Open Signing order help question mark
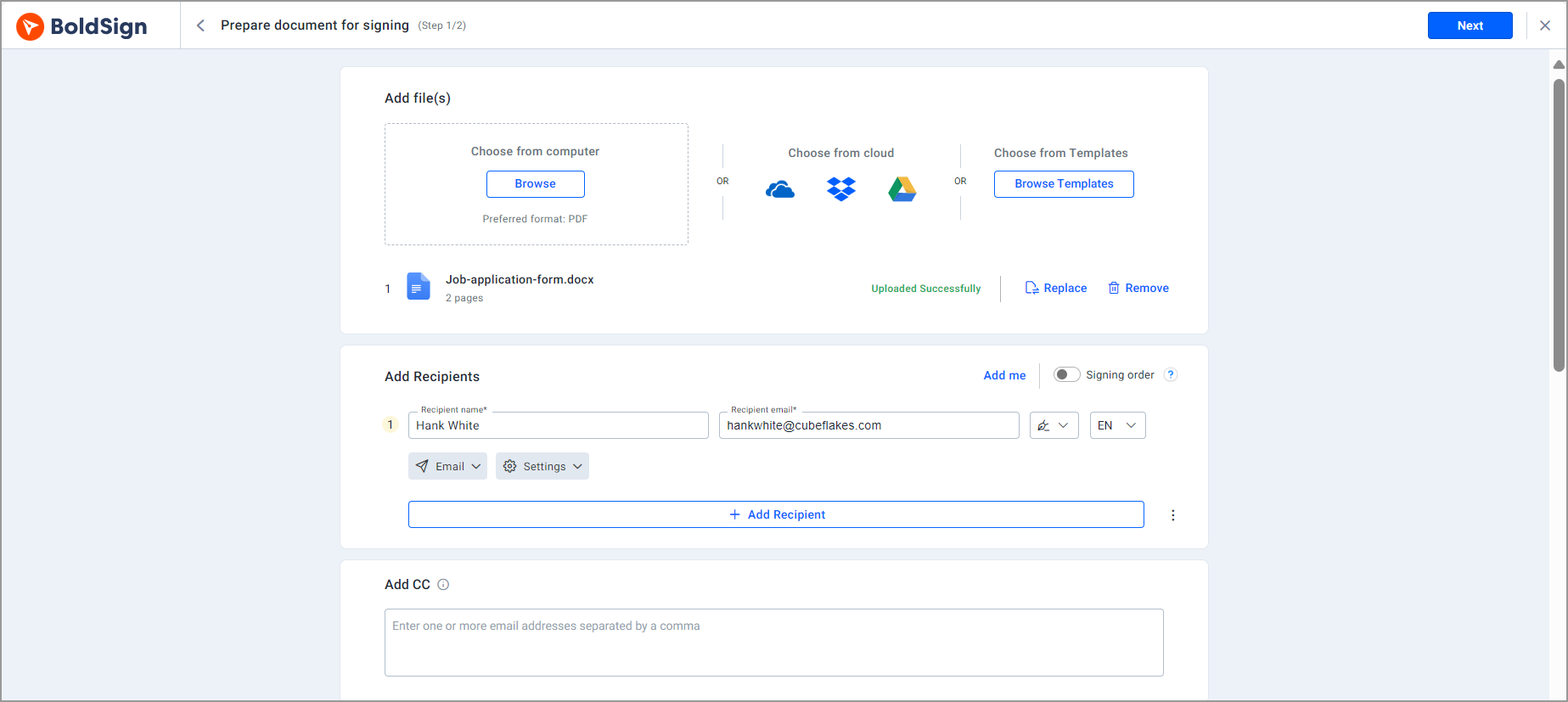Image resolution: width=1568 pixels, height=702 pixels. [x=1171, y=374]
